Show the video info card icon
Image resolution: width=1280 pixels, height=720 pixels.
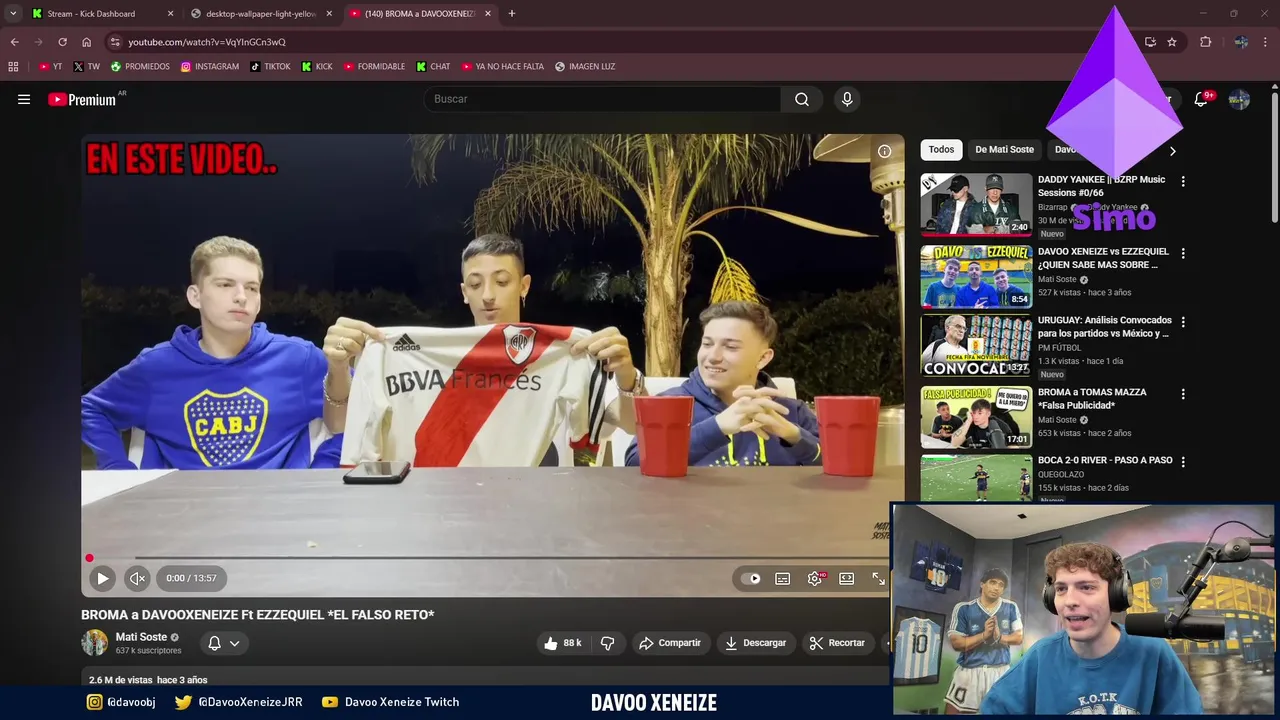pyautogui.click(x=884, y=151)
